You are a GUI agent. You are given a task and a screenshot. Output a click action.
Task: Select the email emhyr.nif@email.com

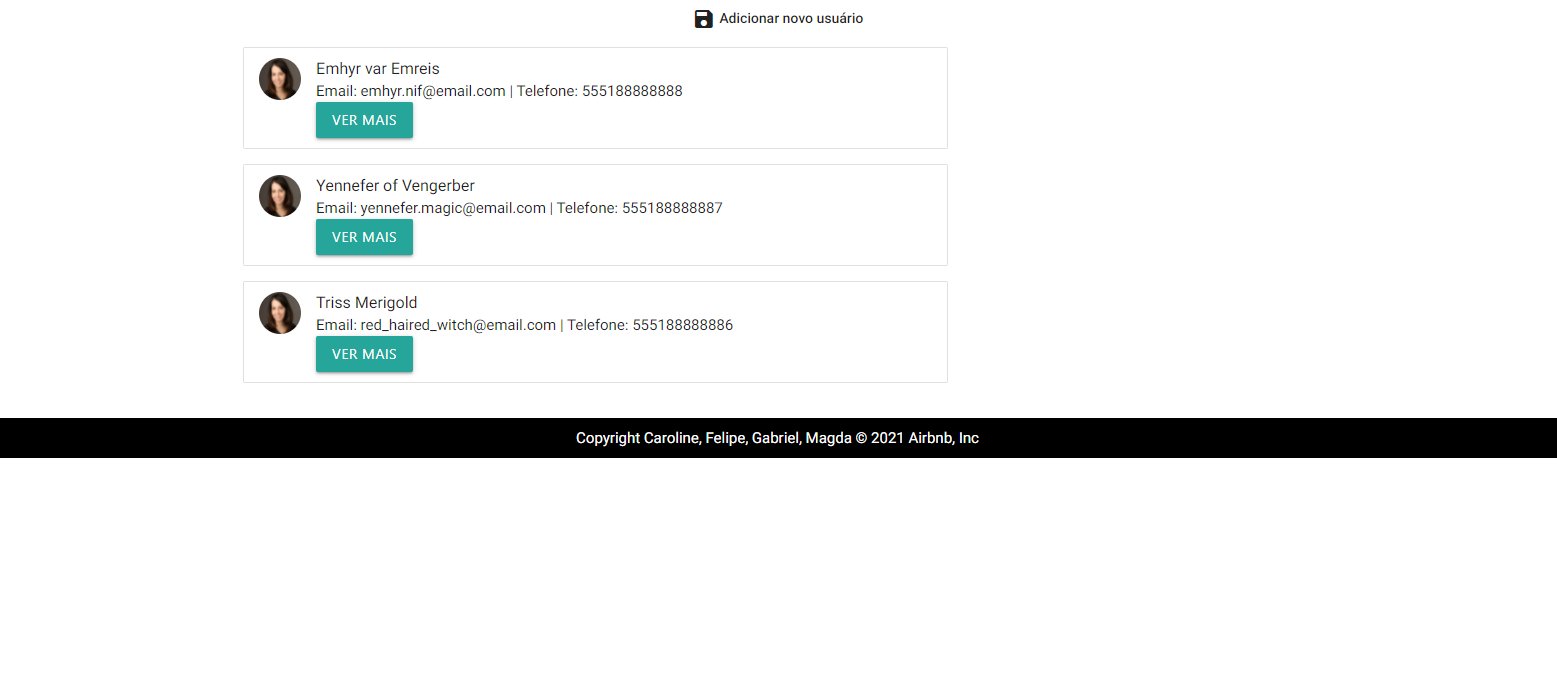(x=433, y=90)
